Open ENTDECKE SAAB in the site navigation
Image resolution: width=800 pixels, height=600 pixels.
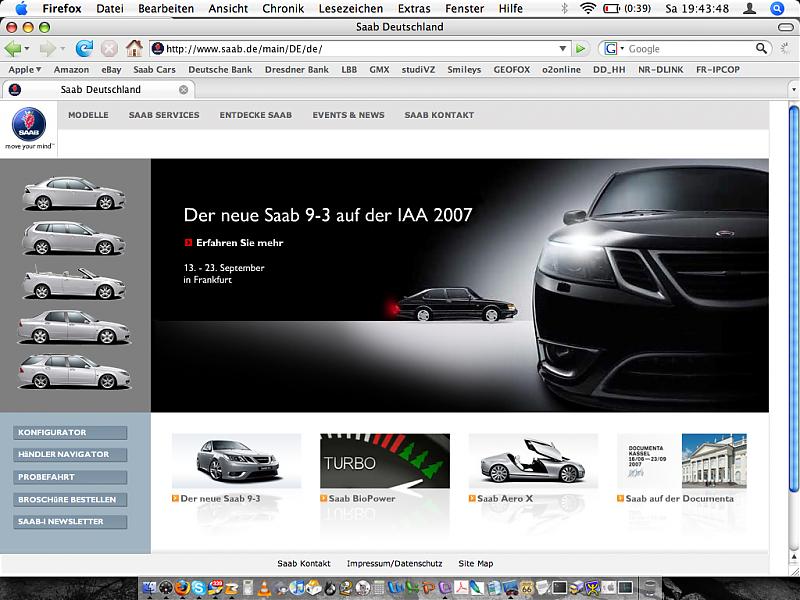(x=256, y=115)
